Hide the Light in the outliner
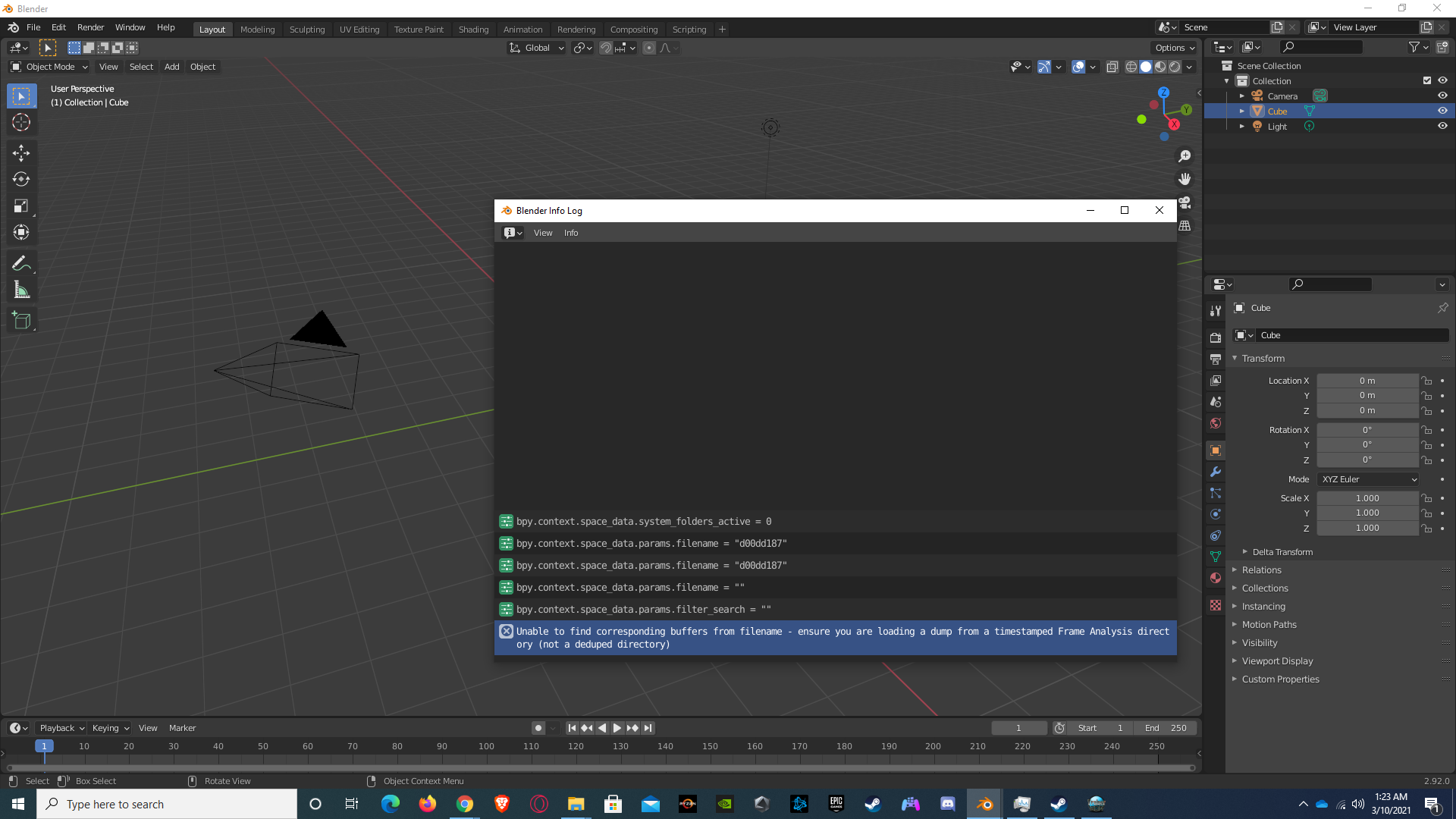Image resolution: width=1456 pixels, height=819 pixels. 1442,126
